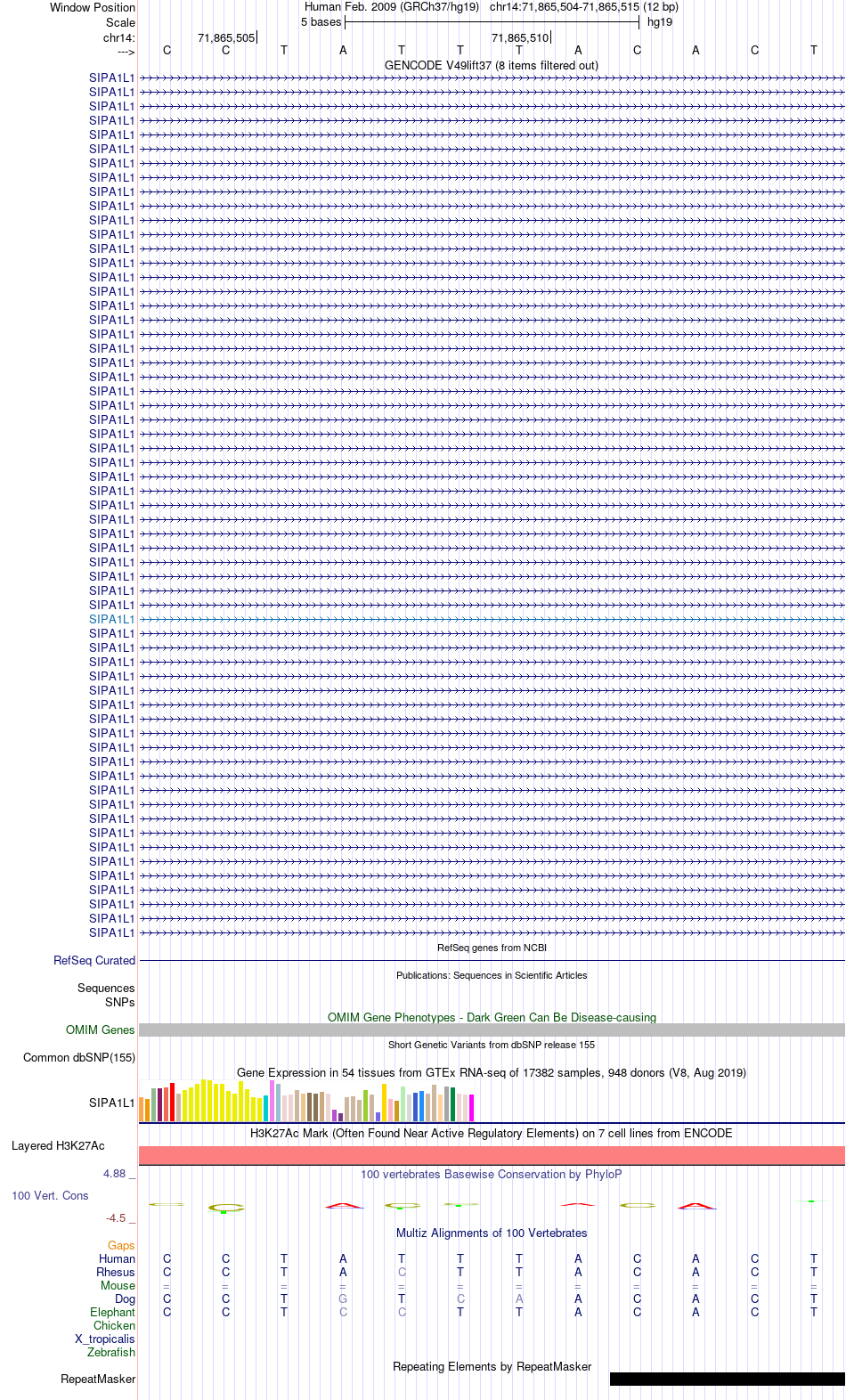This screenshot has height=1400, width=846.
Task: Open Repeating Elements by RepeatMasker title
Action: (x=492, y=1366)
